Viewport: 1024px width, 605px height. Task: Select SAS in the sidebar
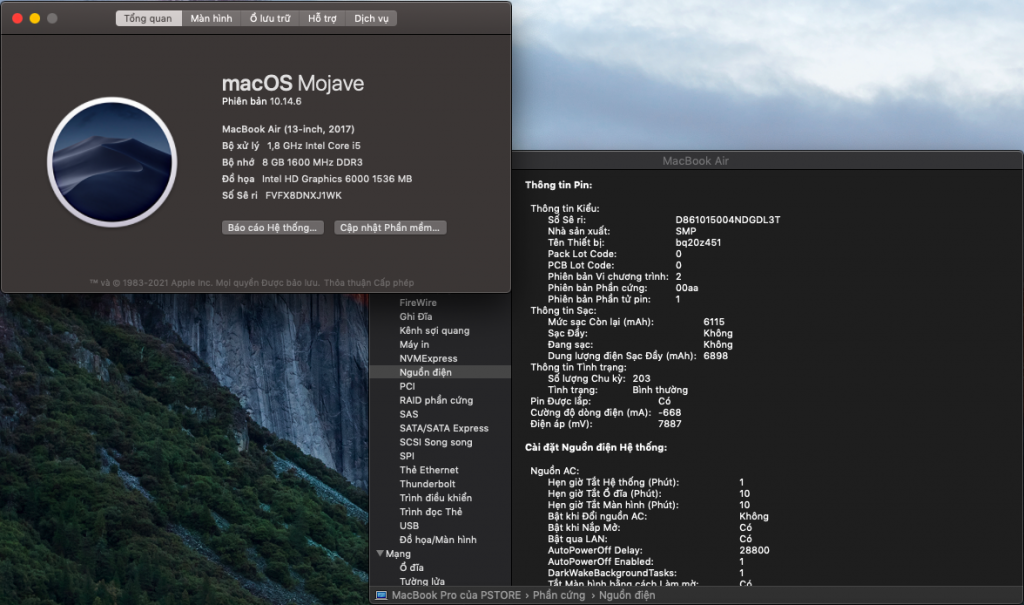(x=409, y=414)
